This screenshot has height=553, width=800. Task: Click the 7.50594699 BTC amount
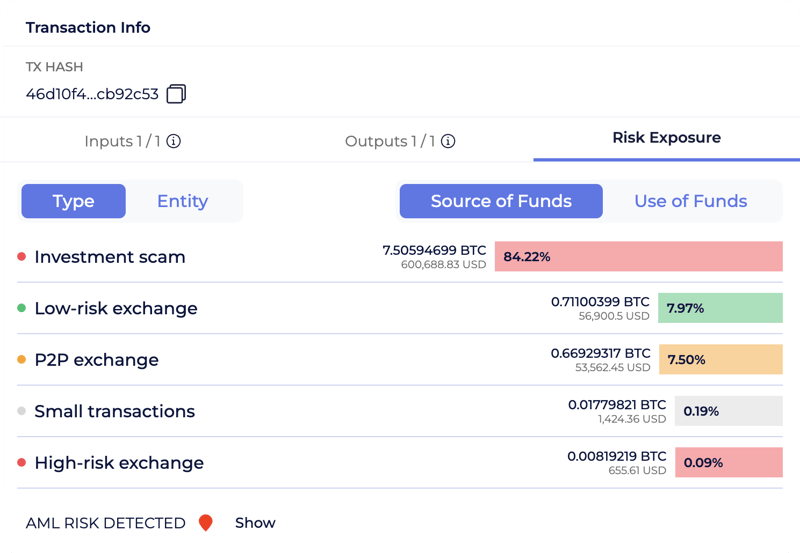pos(434,250)
